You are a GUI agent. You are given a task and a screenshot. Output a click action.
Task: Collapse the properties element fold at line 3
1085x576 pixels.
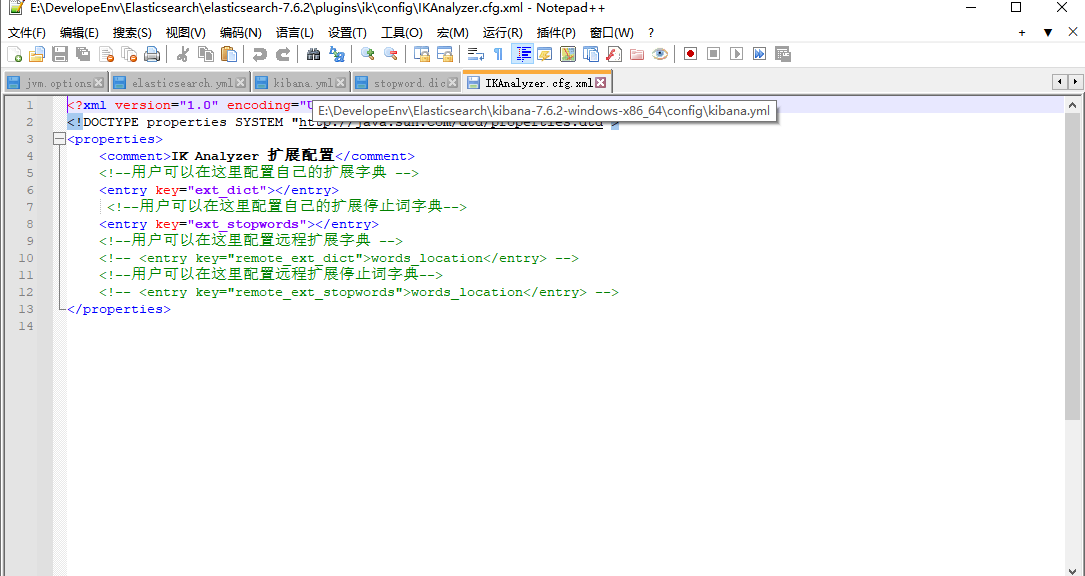point(59,138)
